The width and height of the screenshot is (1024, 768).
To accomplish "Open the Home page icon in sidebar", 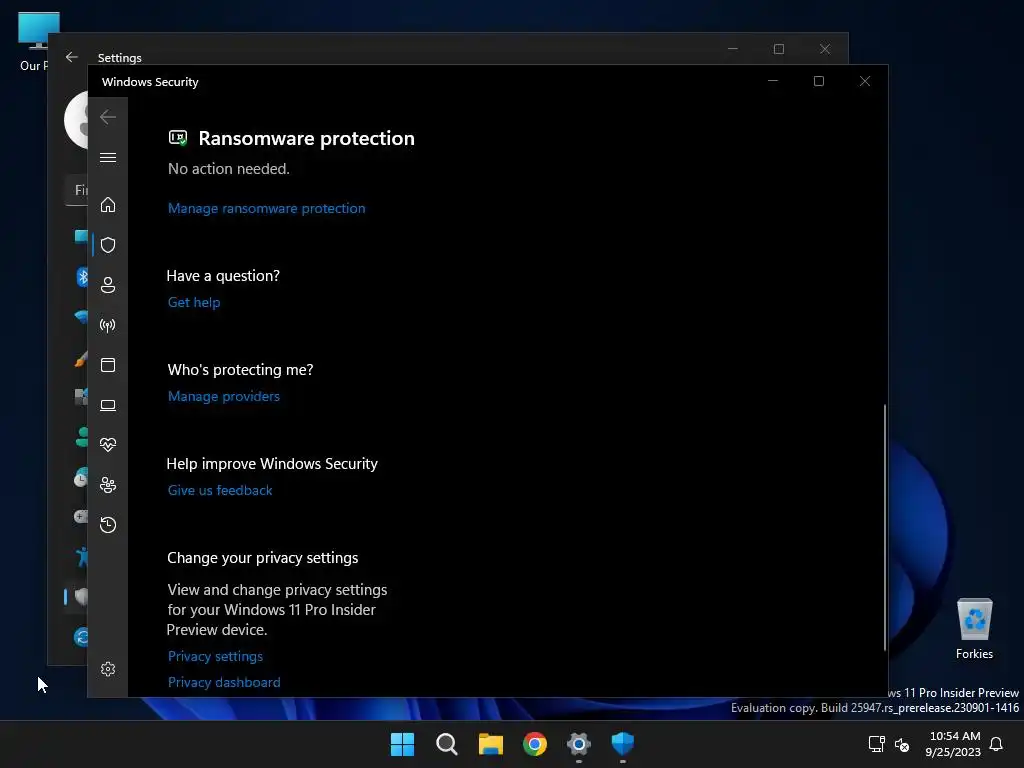I will click(108, 204).
